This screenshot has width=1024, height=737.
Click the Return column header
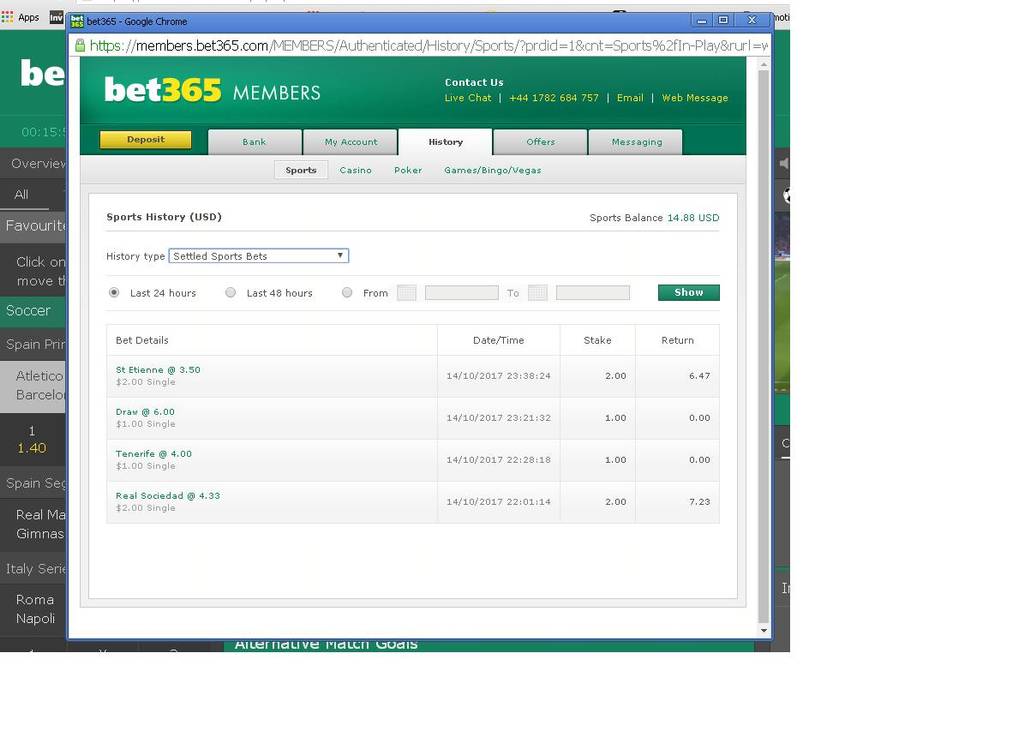click(677, 340)
